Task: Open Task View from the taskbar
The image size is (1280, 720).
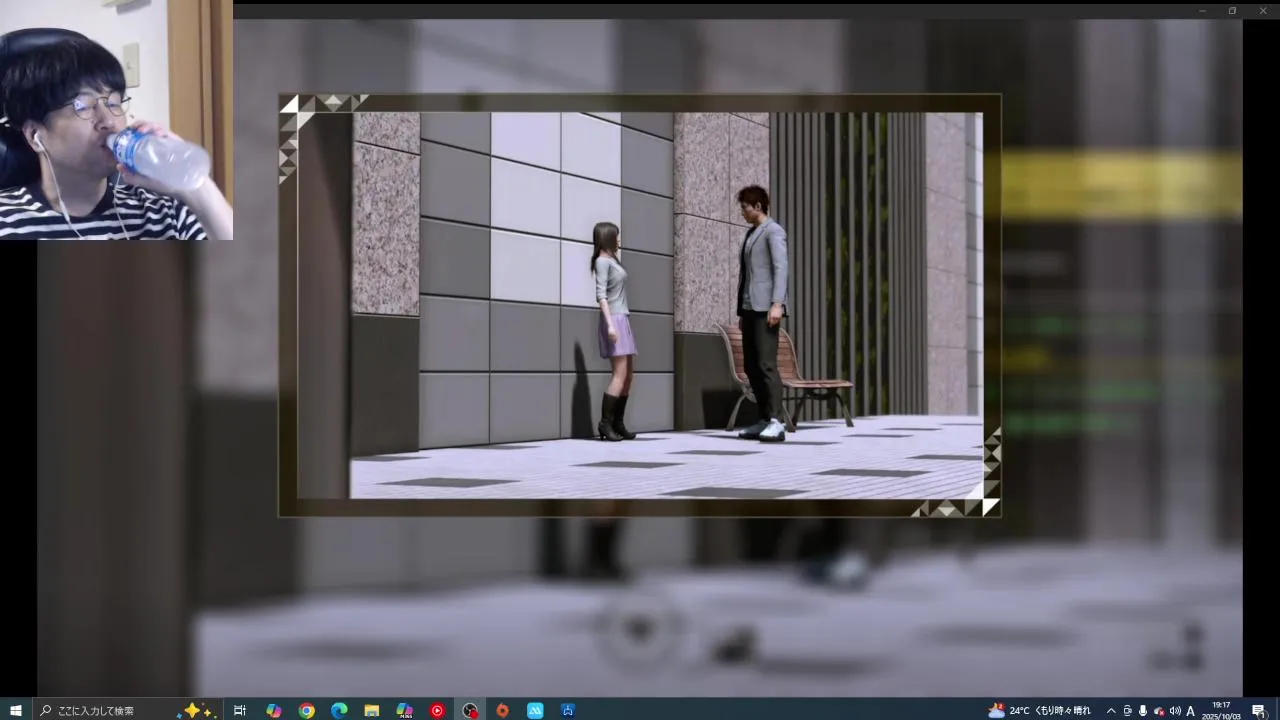Action: [240, 710]
